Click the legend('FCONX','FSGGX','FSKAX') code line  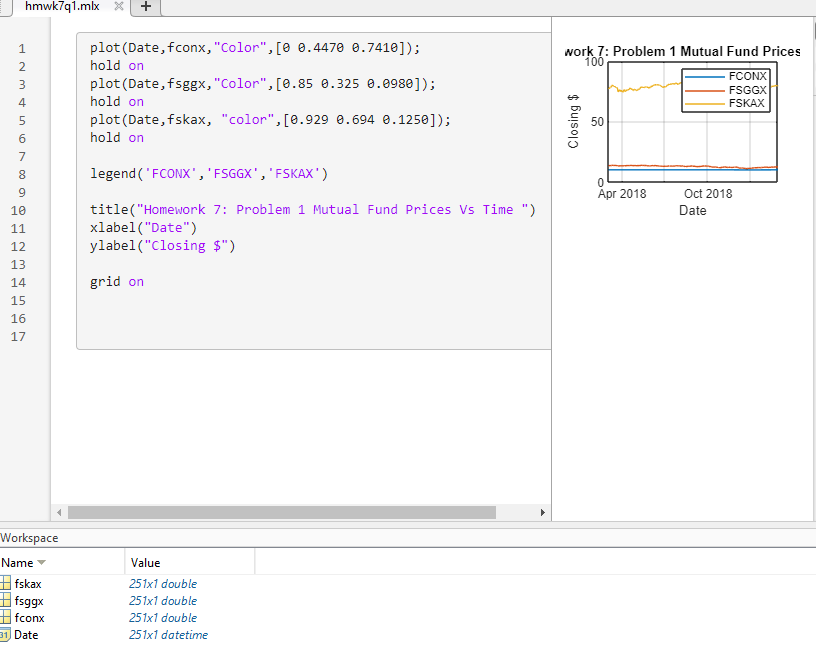pos(209,174)
